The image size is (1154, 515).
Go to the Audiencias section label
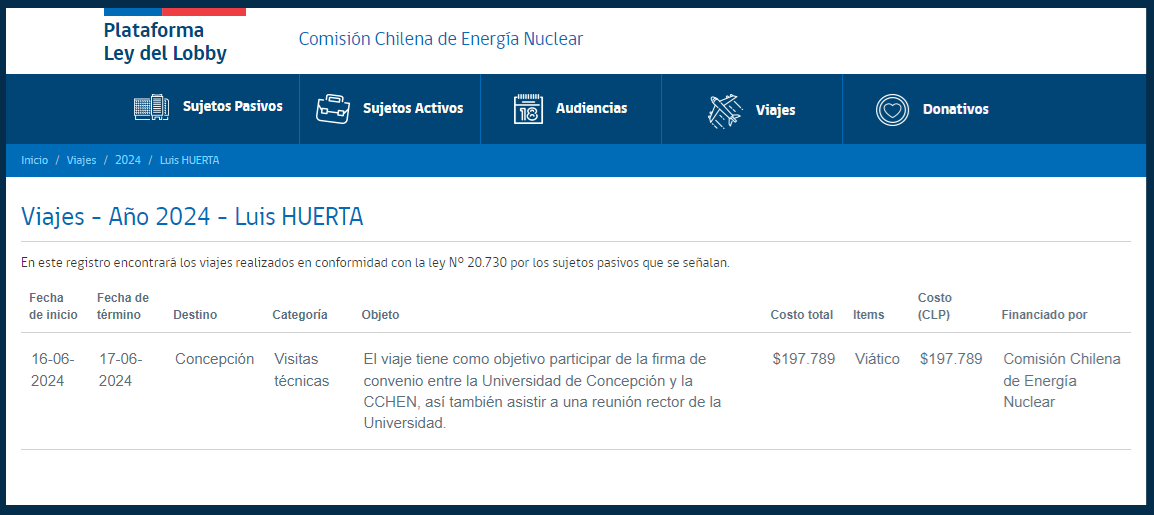(x=592, y=108)
